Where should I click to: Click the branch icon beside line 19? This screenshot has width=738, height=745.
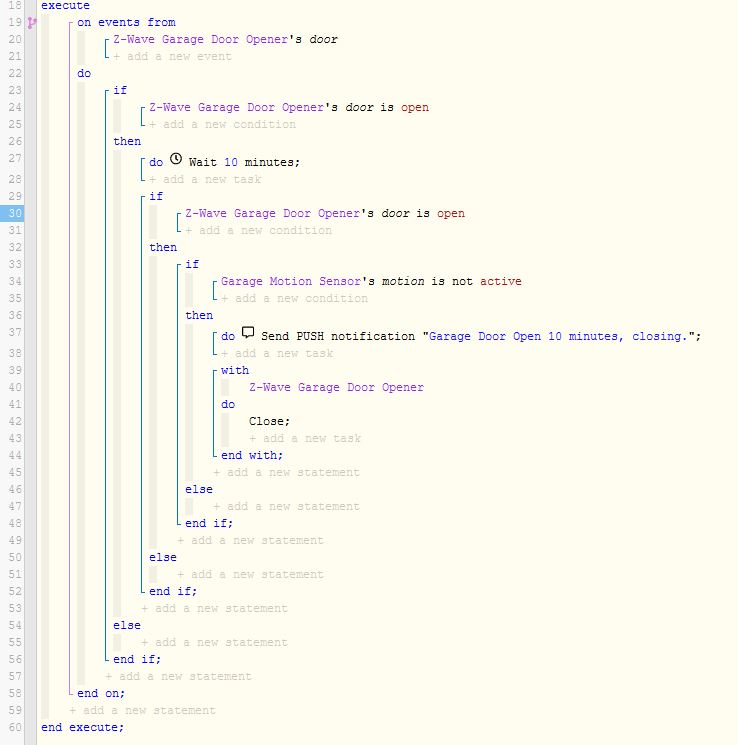pos(31,23)
